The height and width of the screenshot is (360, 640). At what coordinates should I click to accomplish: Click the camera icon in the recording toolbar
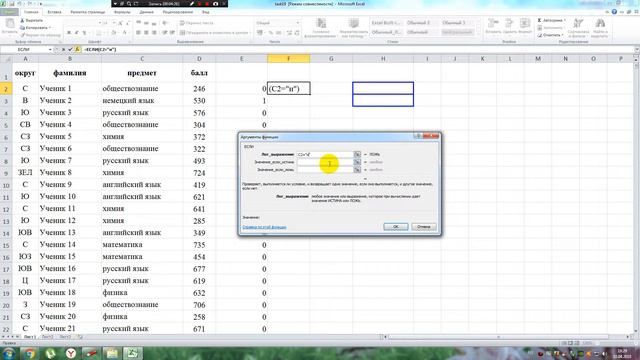click(x=216, y=4)
